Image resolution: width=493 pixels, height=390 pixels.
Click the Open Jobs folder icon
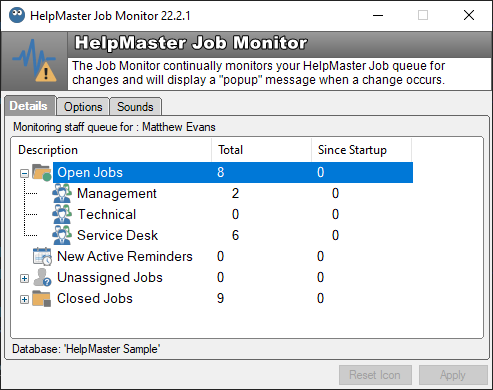click(x=42, y=172)
